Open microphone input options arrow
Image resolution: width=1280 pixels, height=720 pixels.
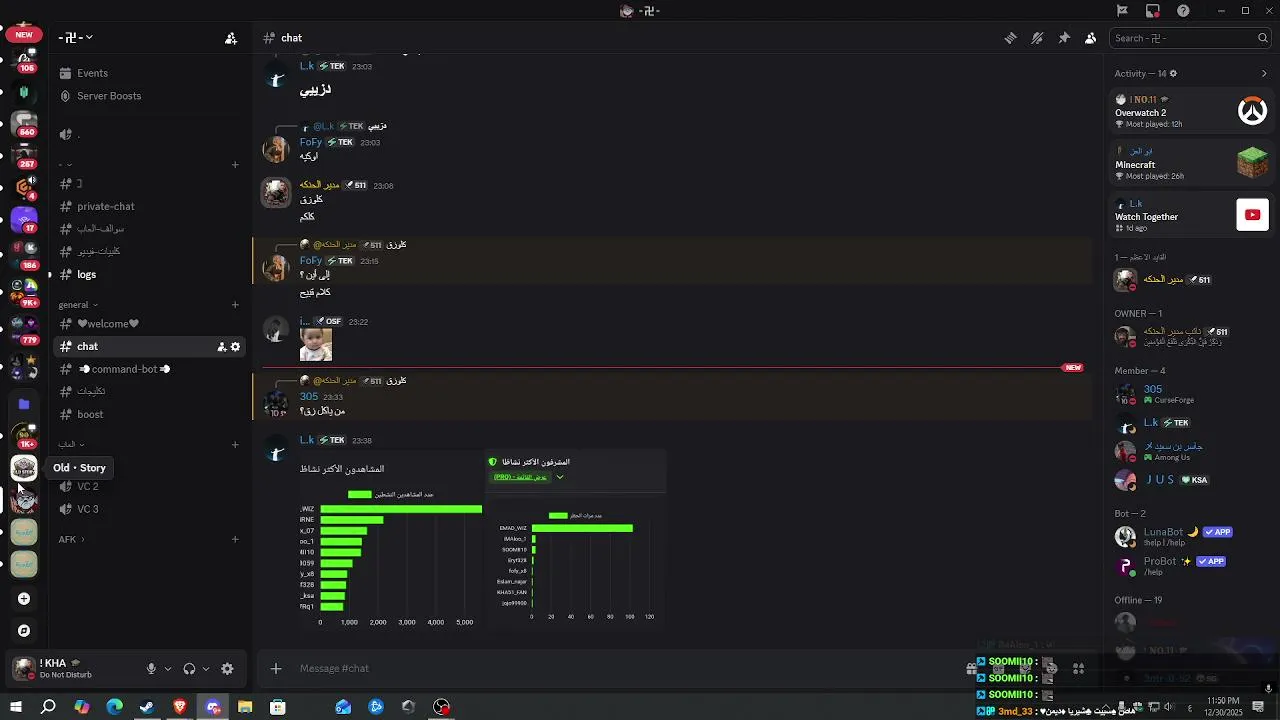[168, 669]
